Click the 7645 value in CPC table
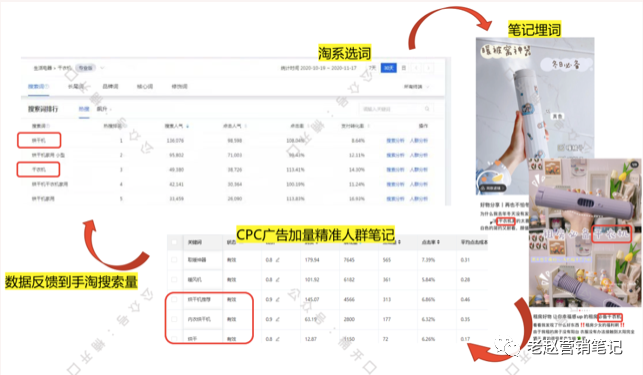This screenshot has height=375, width=643. pyautogui.click(x=349, y=260)
